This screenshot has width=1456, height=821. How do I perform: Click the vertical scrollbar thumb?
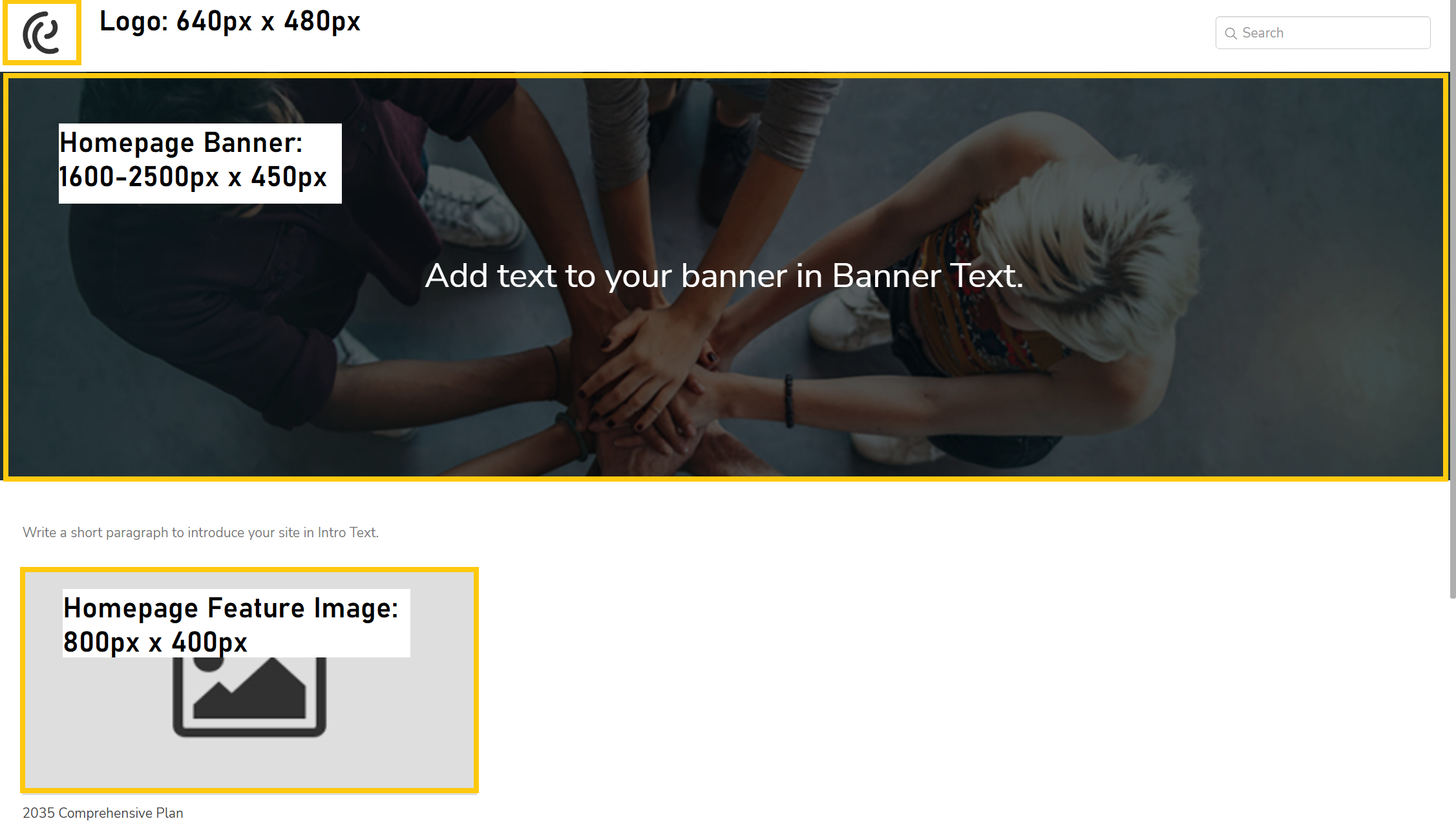tap(1452, 299)
